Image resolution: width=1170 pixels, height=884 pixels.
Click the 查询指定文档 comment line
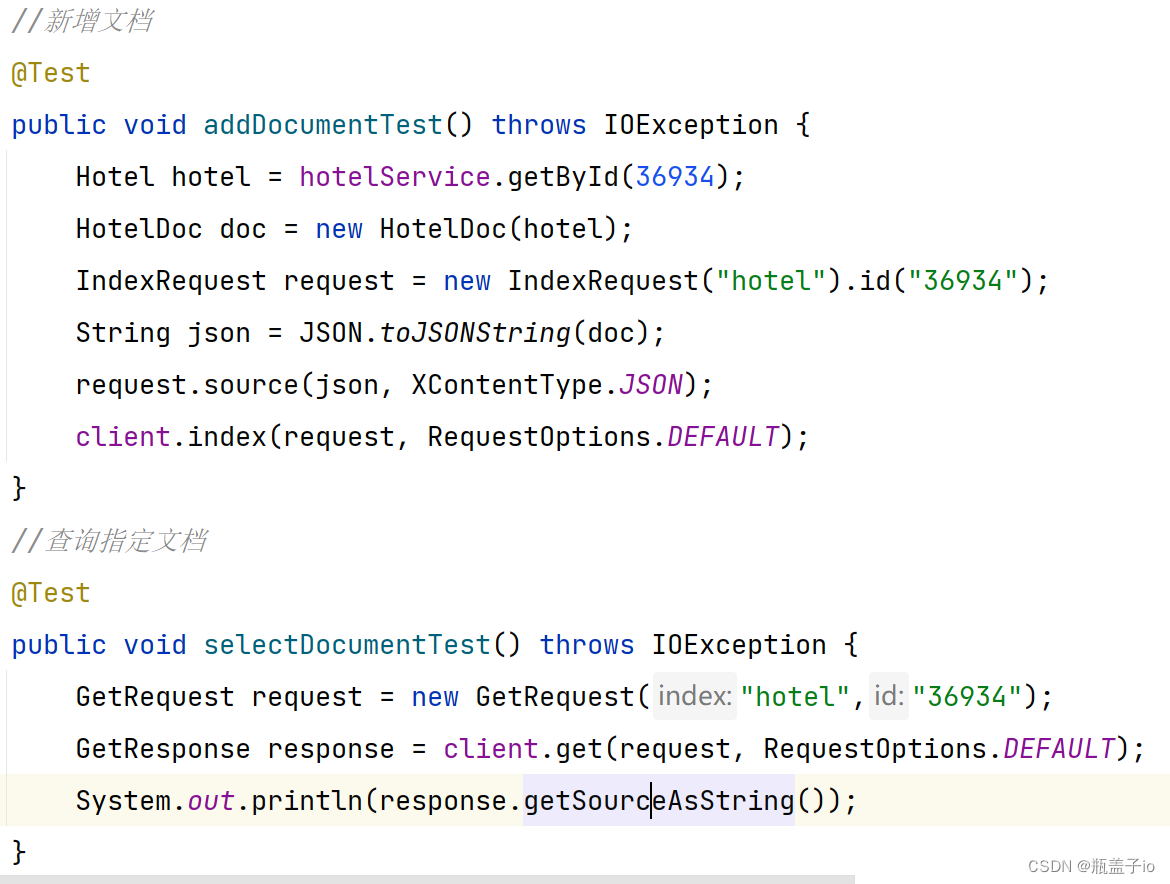coord(110,541)
